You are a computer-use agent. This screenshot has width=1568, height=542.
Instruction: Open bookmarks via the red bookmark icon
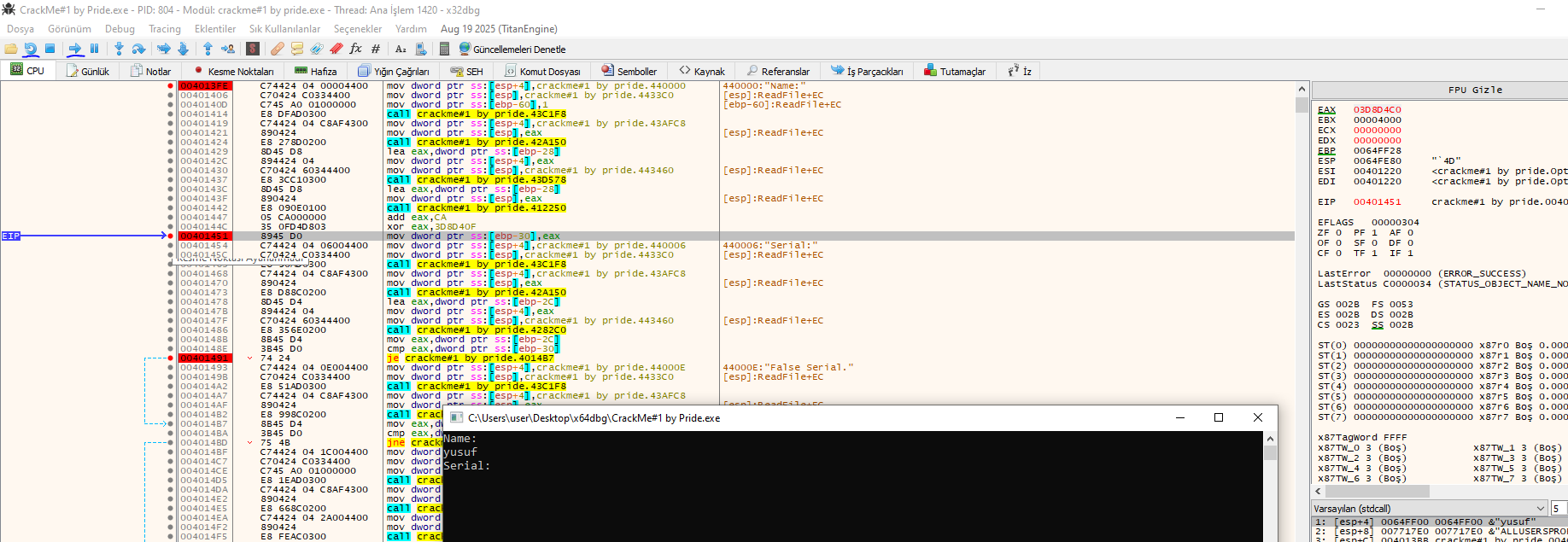point(336,50)
